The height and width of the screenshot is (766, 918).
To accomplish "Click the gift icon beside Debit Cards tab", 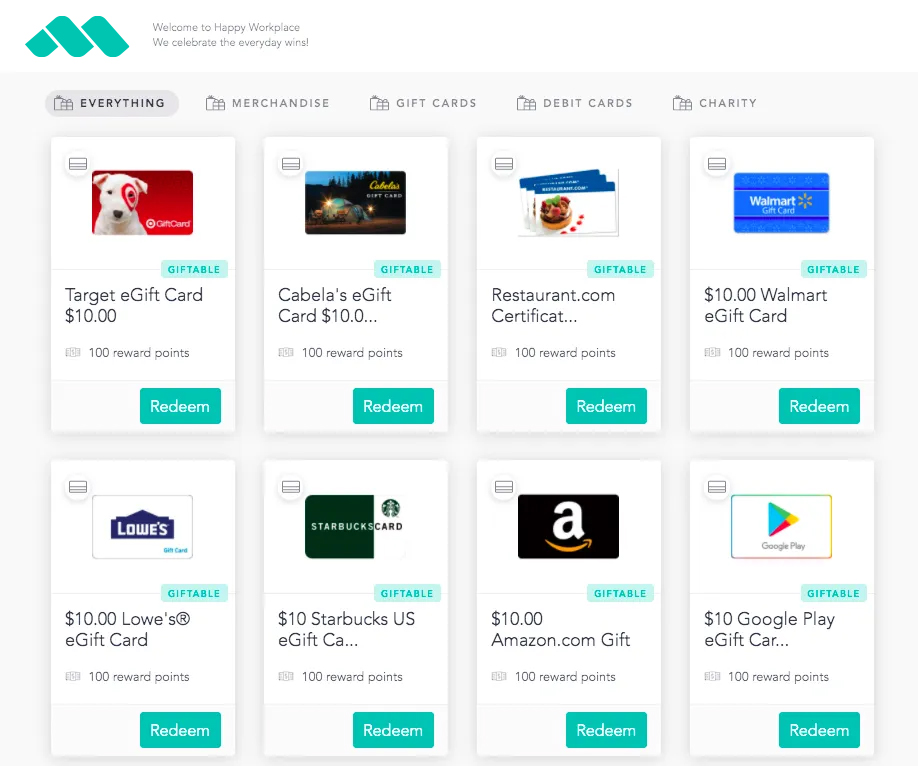I will [x=526, y=104].
